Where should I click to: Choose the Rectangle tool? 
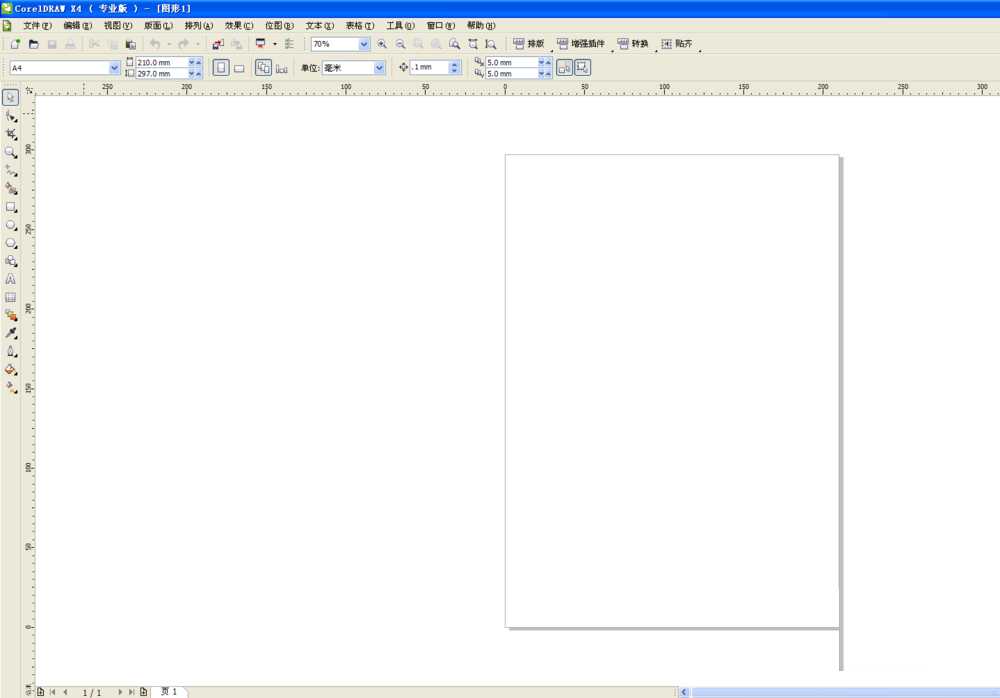[x=11, y=207]
